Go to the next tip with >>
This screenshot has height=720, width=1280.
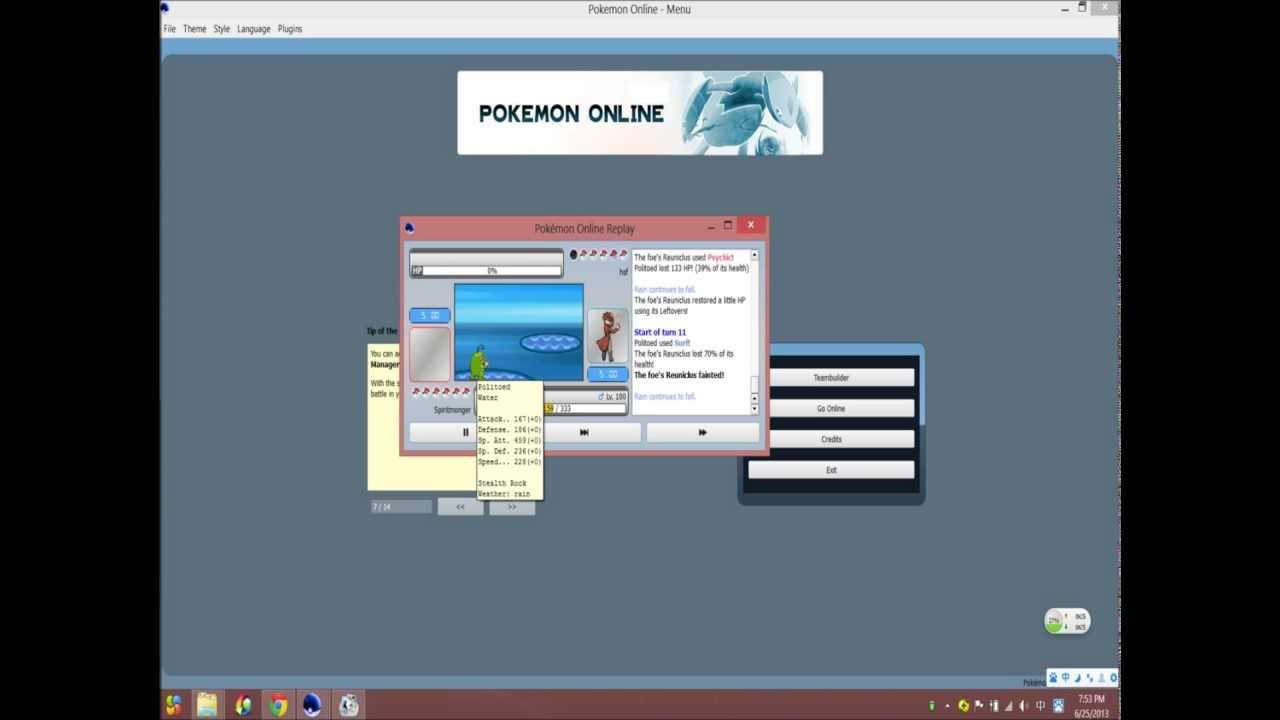coord(512,507)
